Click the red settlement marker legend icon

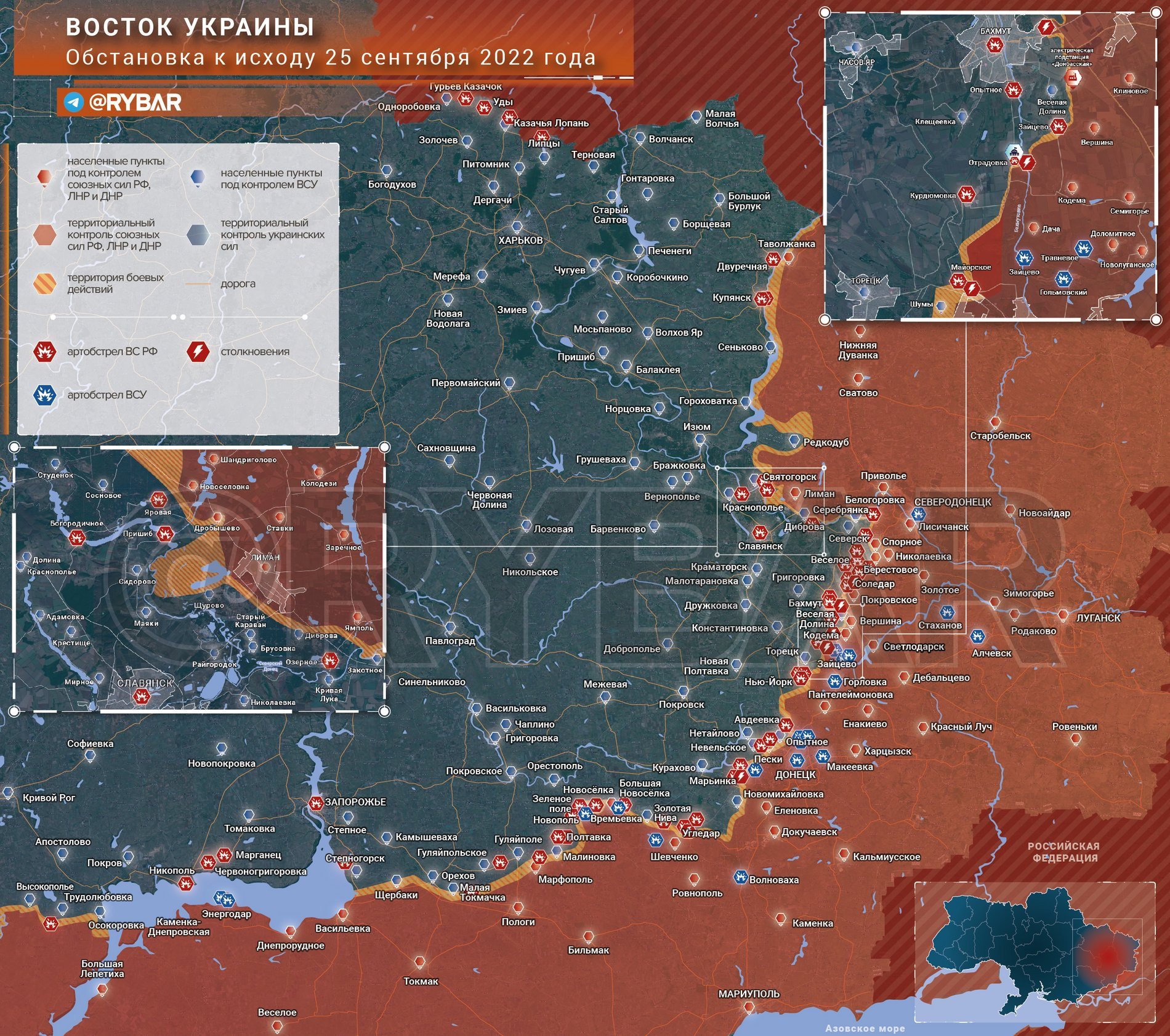pyautogui.click(x=44, y=178)
